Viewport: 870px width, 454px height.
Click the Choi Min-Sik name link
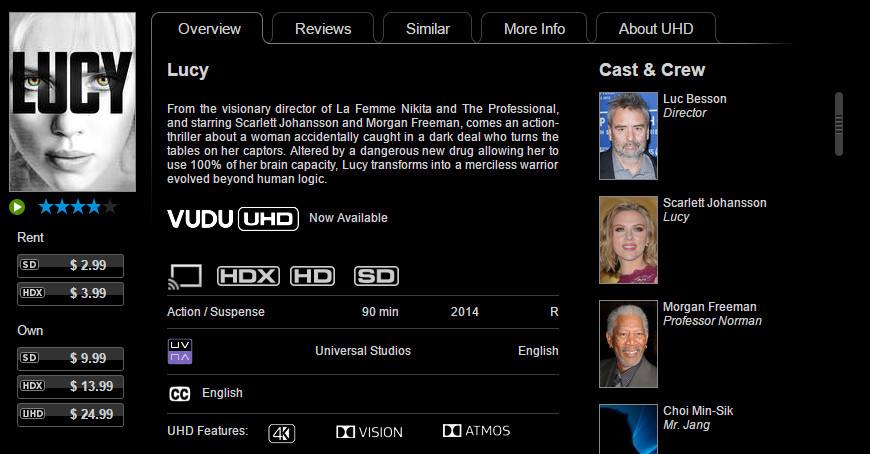coord(698,411)
